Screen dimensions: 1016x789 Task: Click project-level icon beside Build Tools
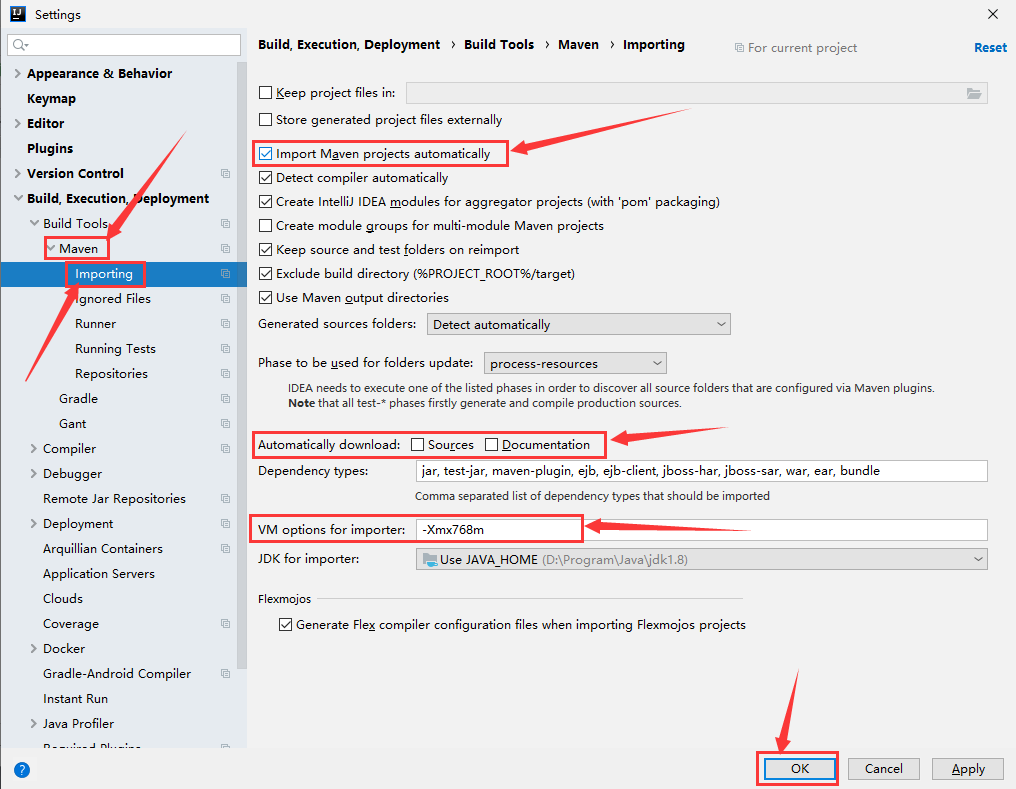[x=225, y=223]
